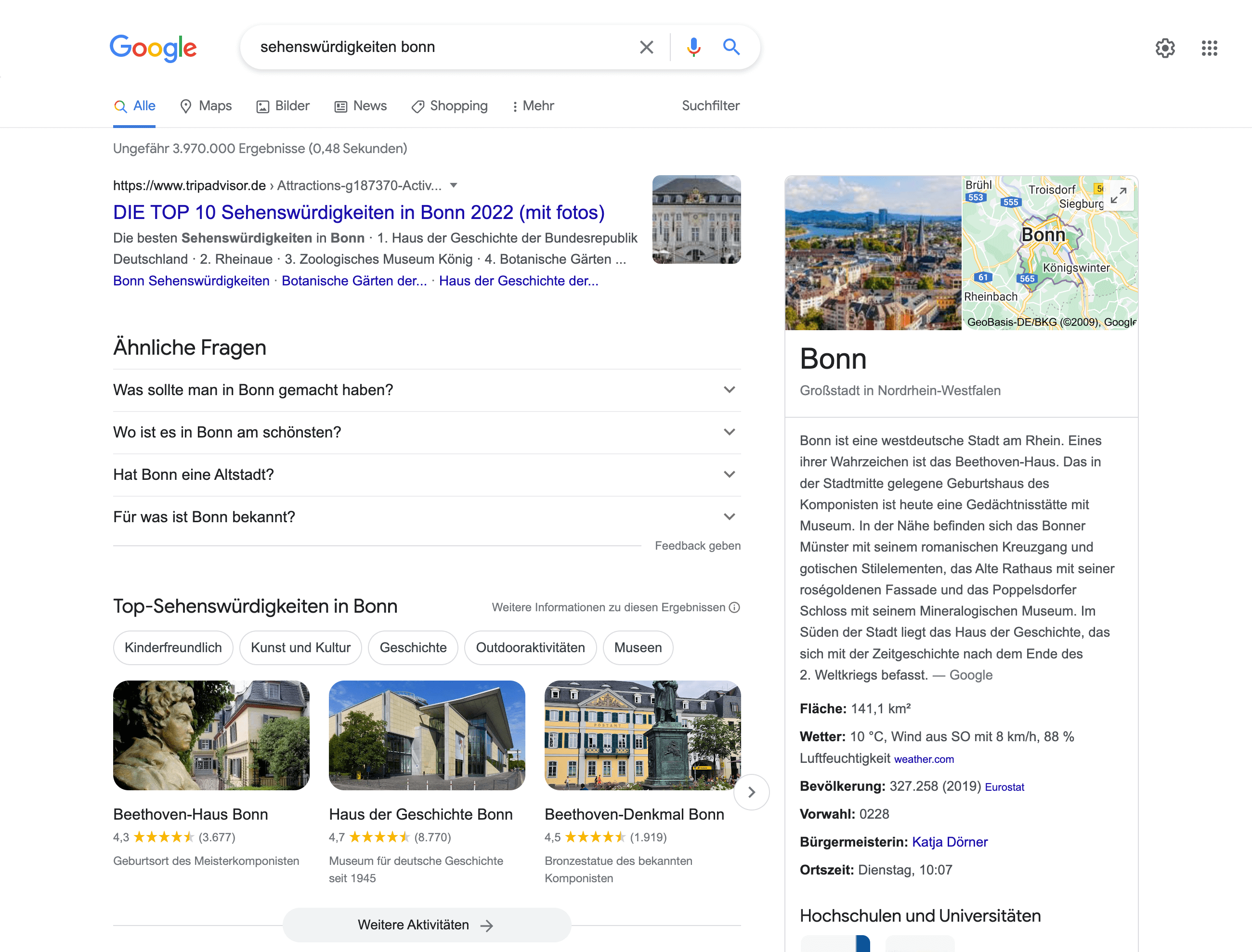1252x952 pixels.
Task: Toggle the Kinderfreundlich filter chip
Action: point(173,648)
